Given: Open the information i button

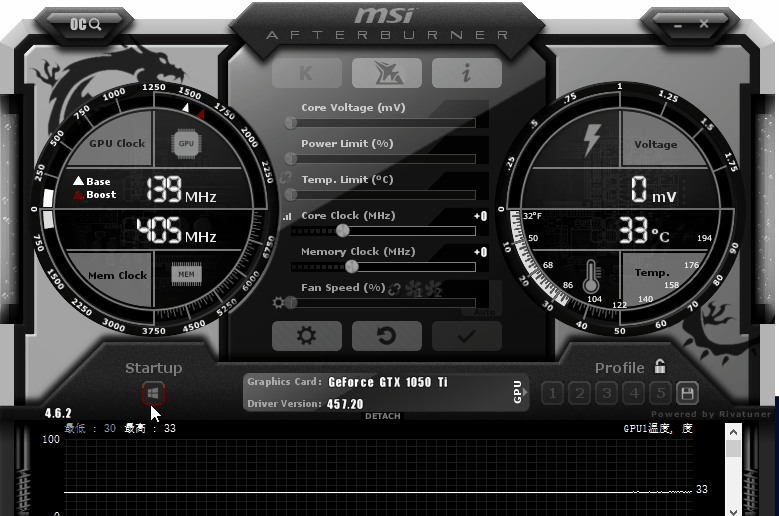Looking at the screenshot, I should coord(467,73).
